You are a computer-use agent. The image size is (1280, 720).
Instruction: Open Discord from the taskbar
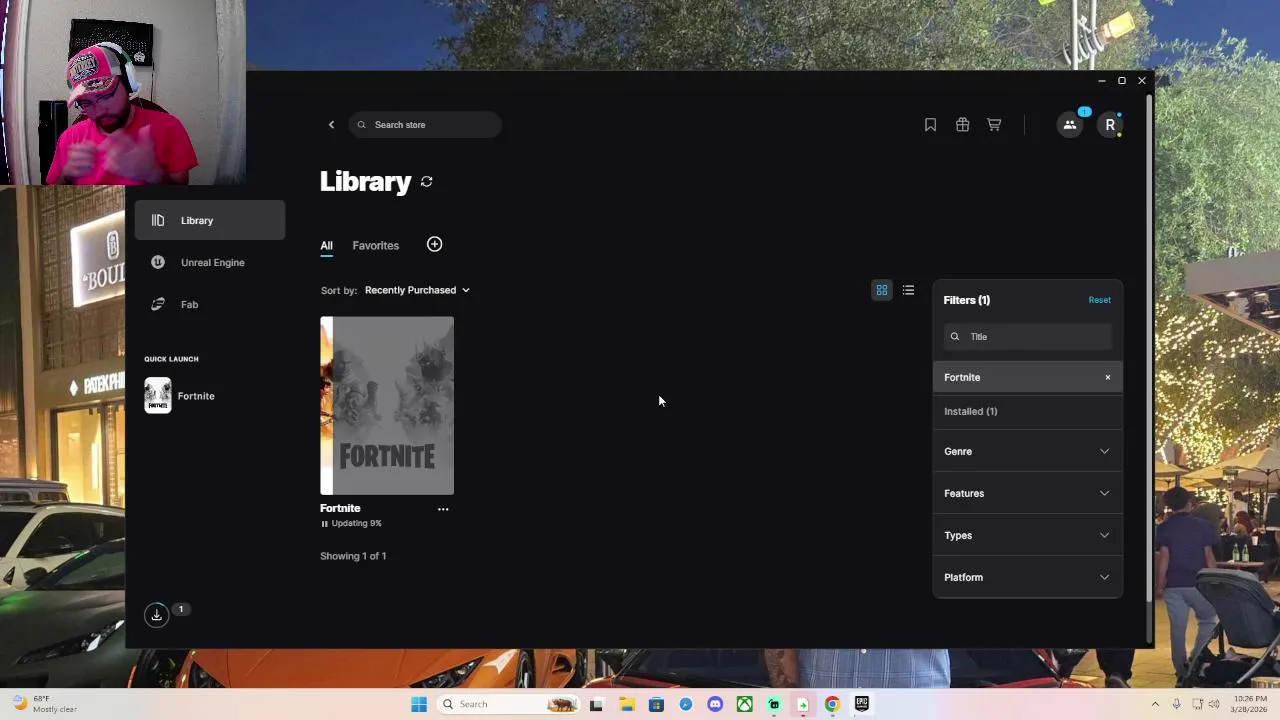point(715,704)
